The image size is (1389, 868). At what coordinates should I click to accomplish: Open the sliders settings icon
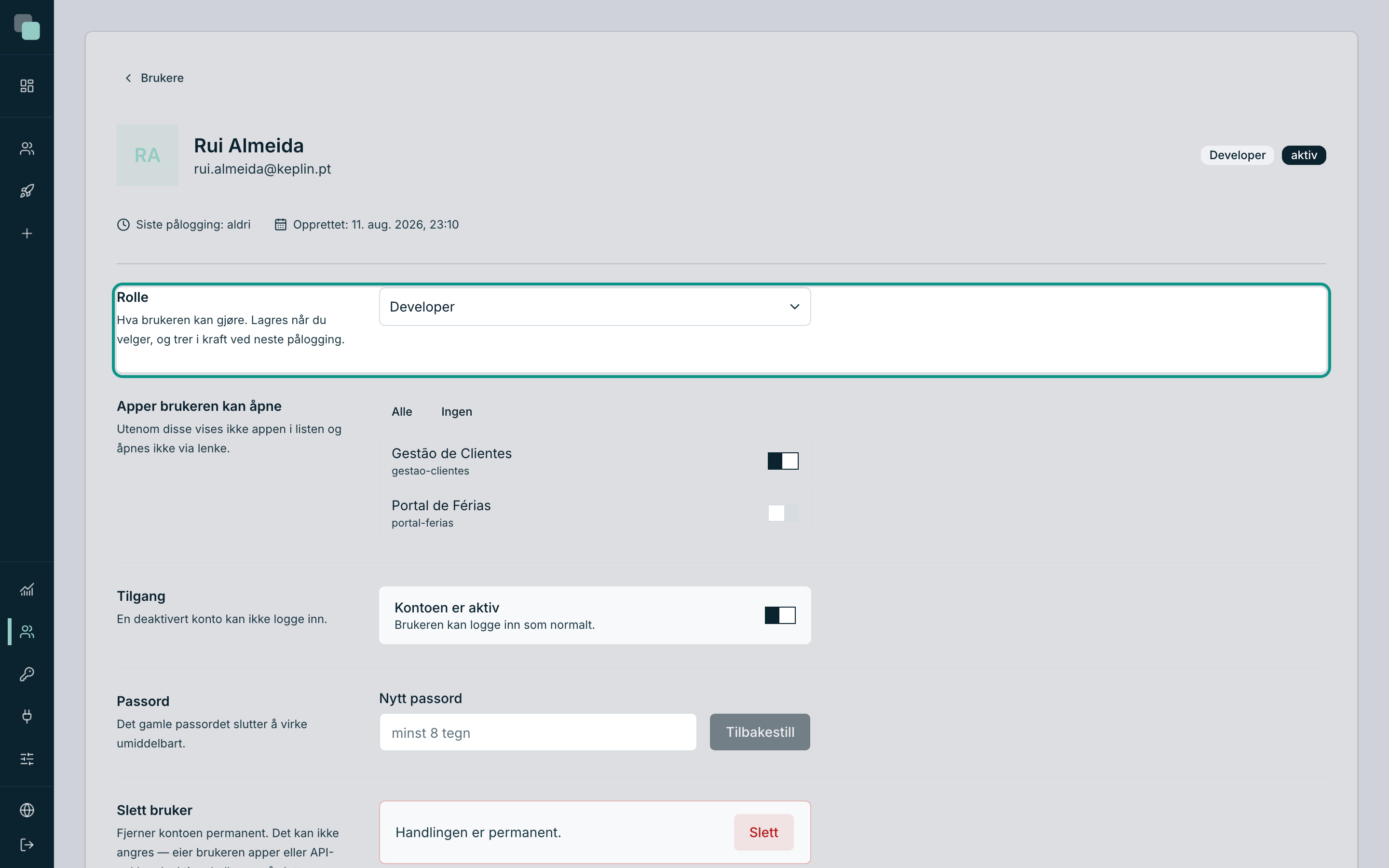pos(27,759)
